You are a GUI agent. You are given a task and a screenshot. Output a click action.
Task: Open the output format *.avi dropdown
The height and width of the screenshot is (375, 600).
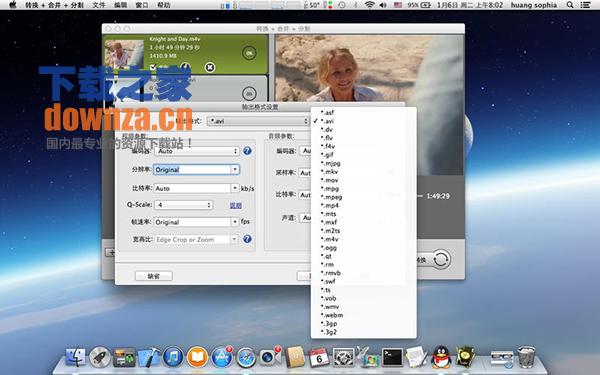tap(258, 121)
